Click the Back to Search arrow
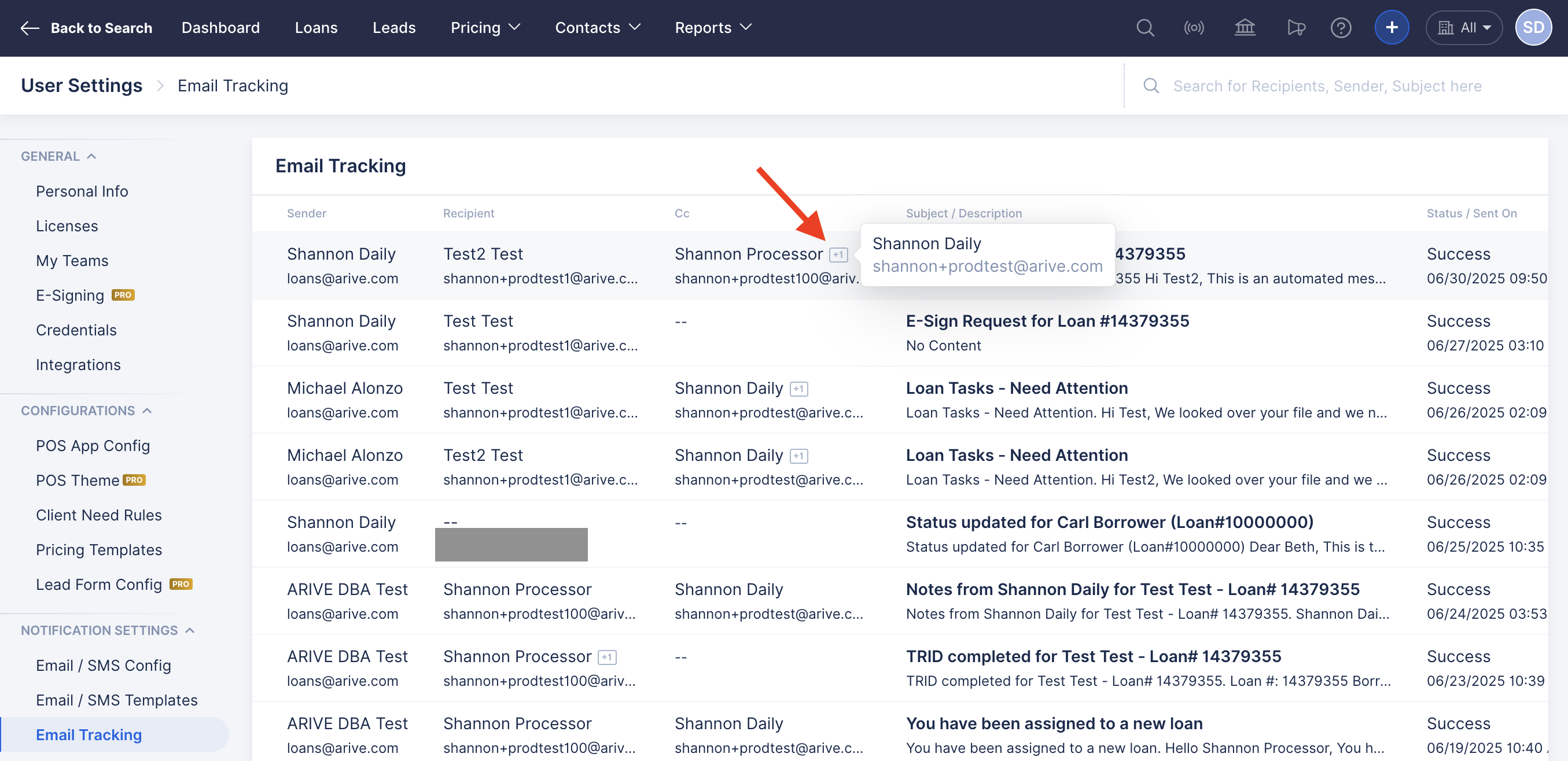1568x761 pixels. (x=29, y=28)
